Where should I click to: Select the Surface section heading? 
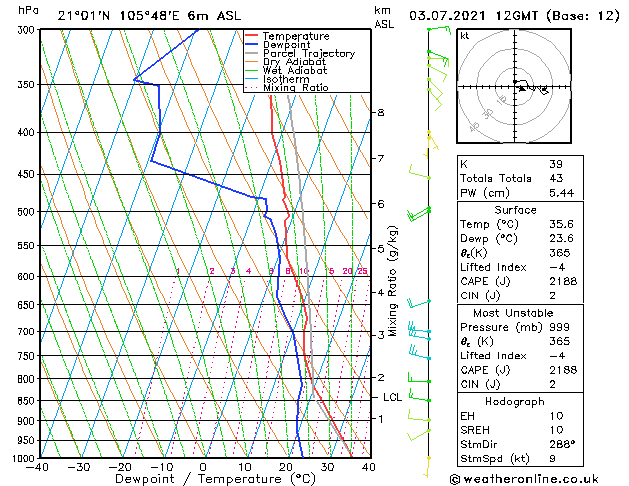coord(515,210)
